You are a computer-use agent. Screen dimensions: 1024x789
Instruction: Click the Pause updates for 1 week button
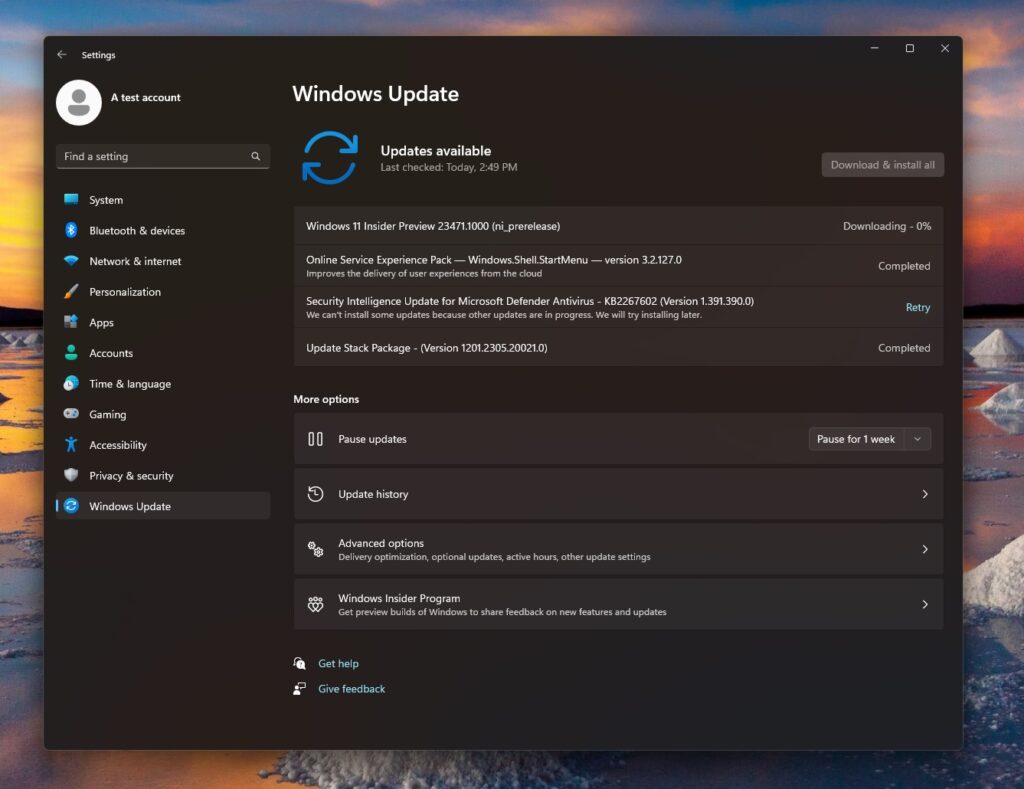[x=856, y=438]
